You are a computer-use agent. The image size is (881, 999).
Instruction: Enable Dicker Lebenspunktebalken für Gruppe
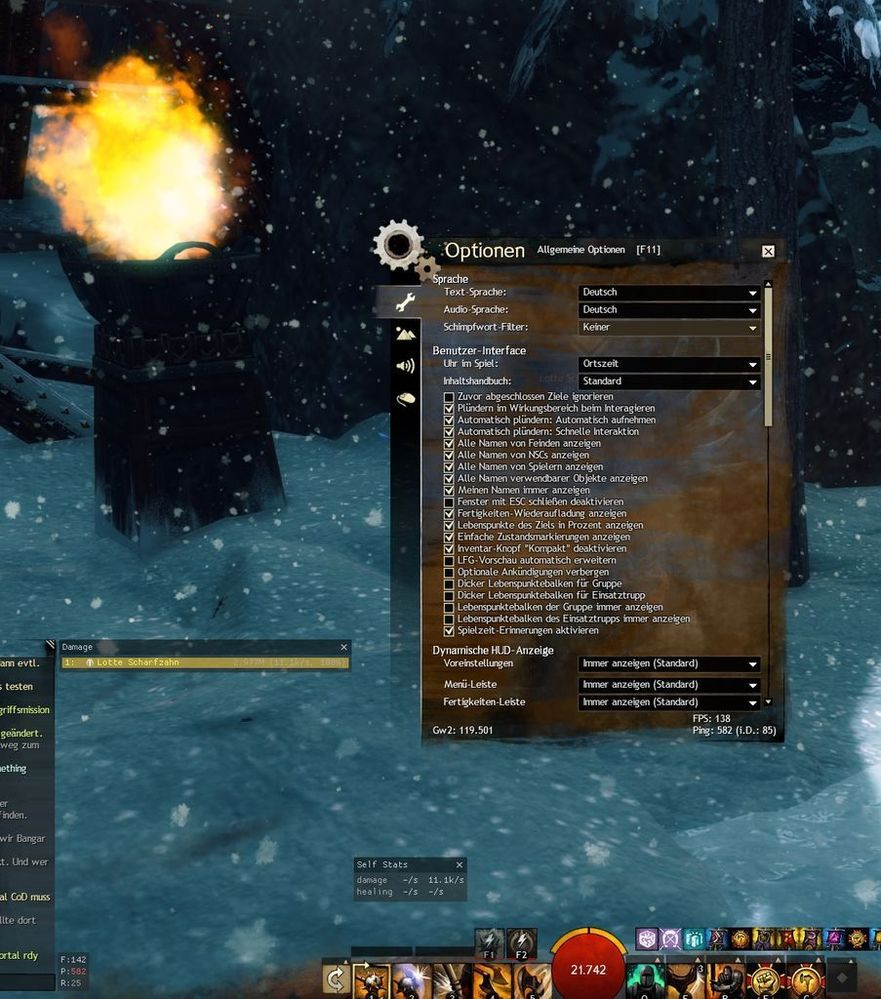[449, 584]
